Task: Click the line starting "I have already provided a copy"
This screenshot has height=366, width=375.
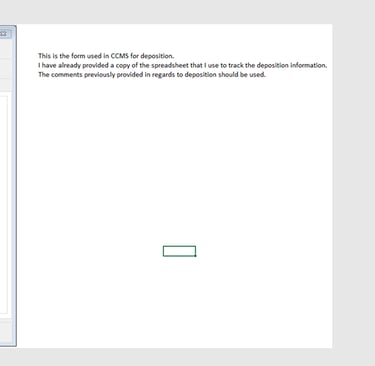Action: point(182,65)
